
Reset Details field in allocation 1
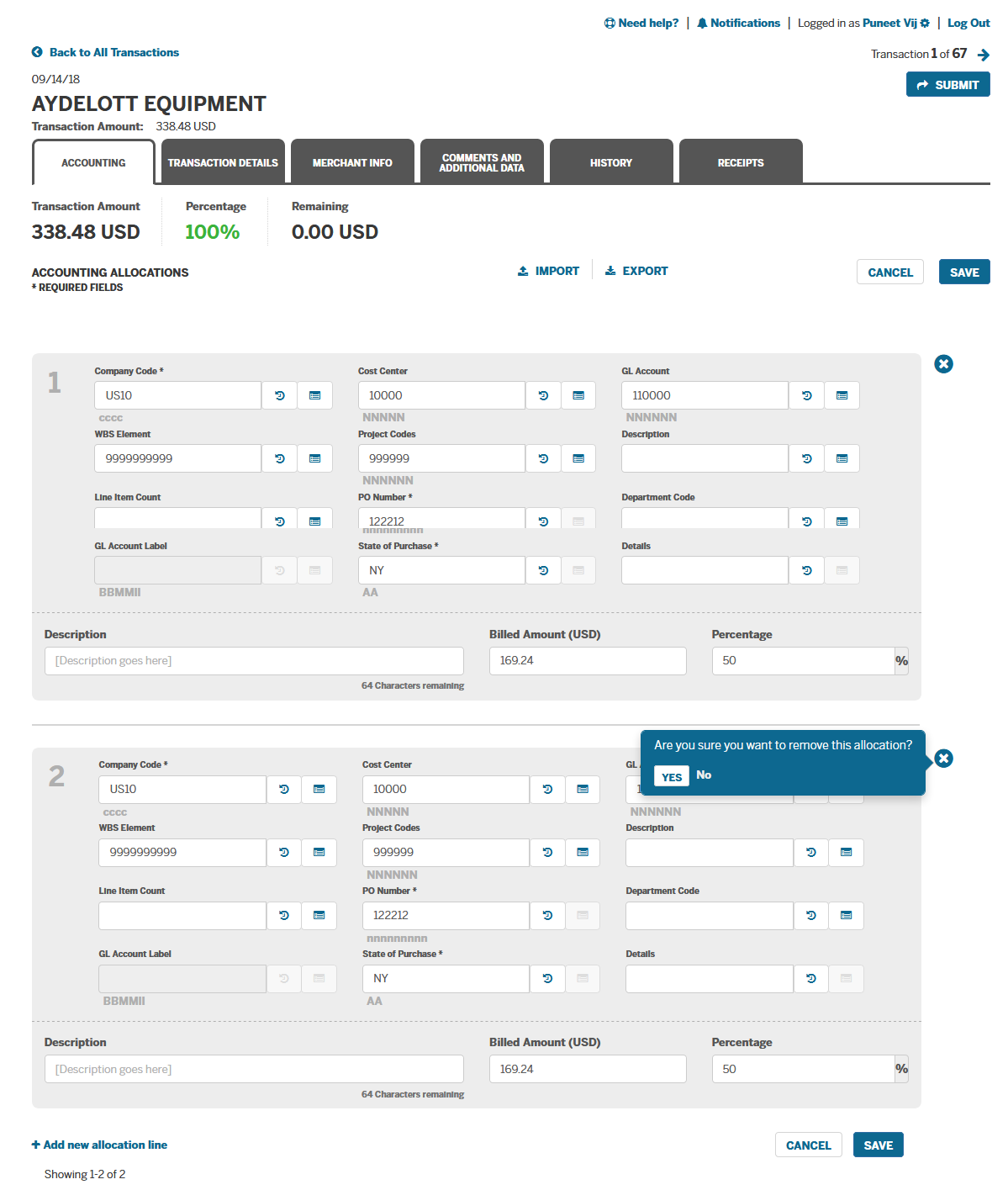point(807,570)
